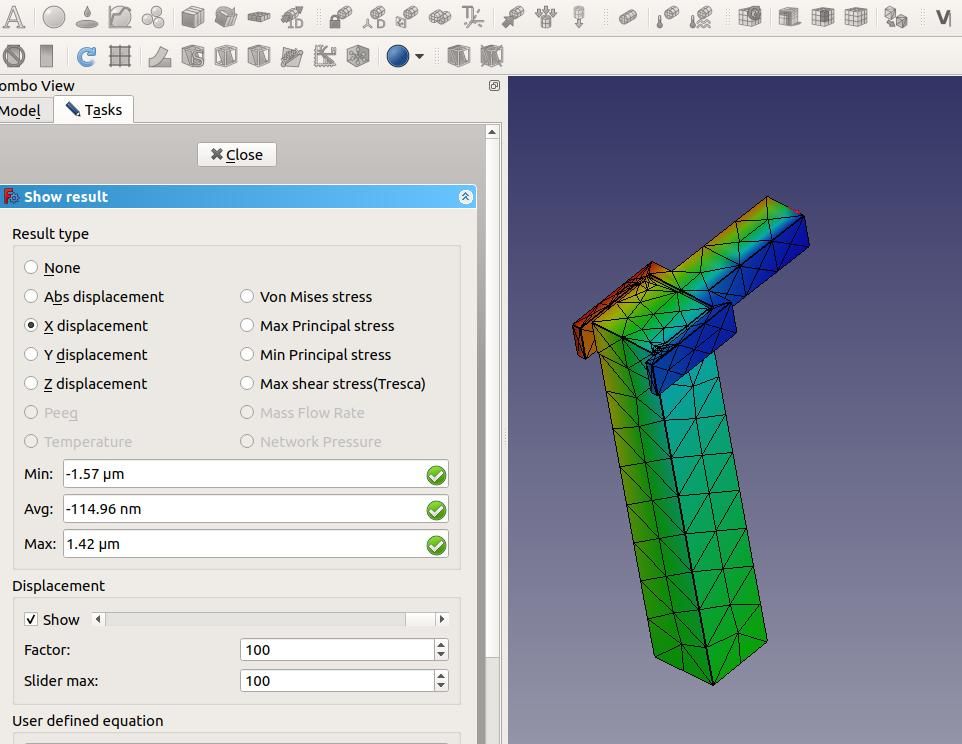Select Abs displacement result type

pyautogui.click(x=94, y=296)
